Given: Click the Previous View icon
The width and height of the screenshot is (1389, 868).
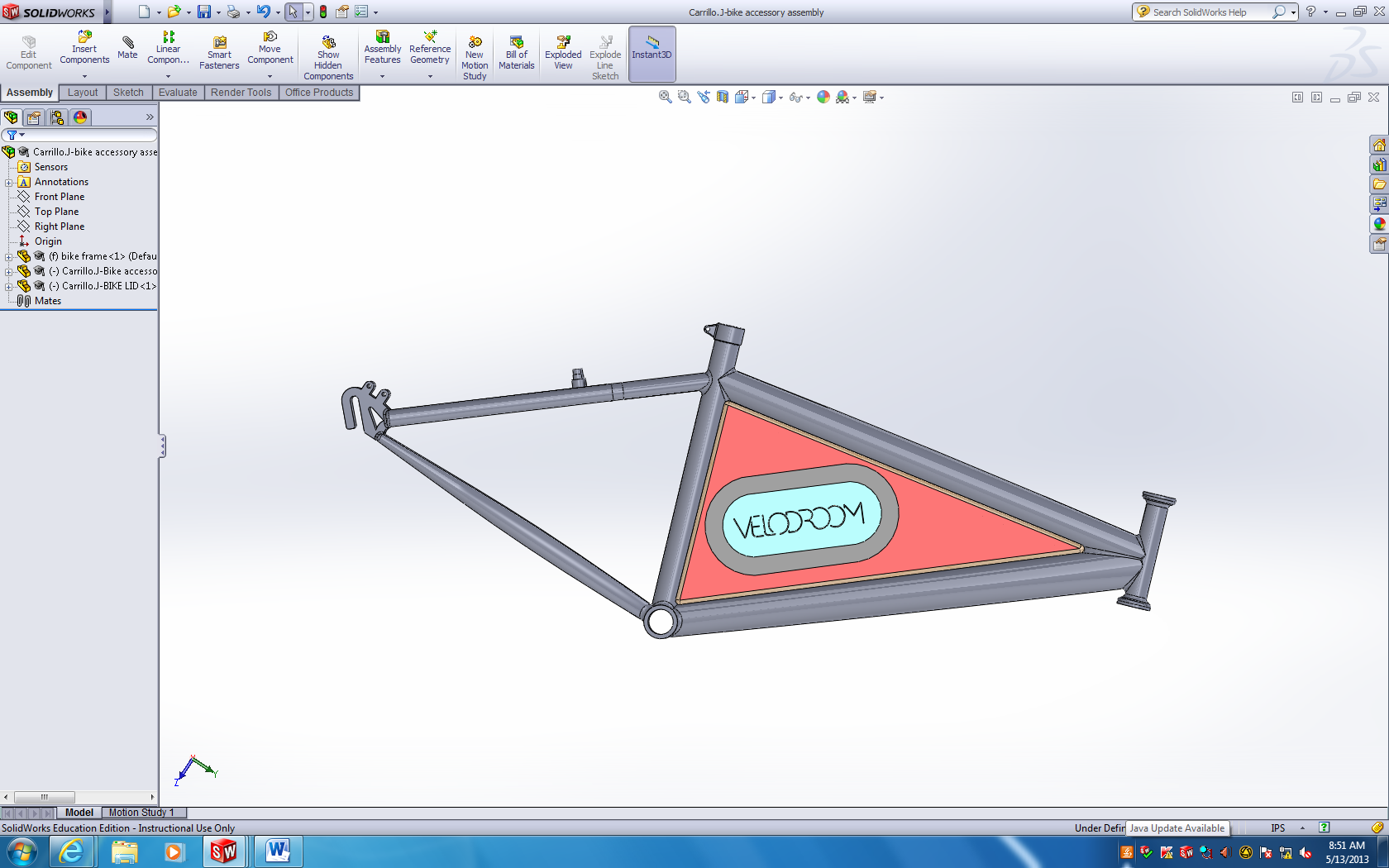Looking at the screenshot, I should coord(704,98).
